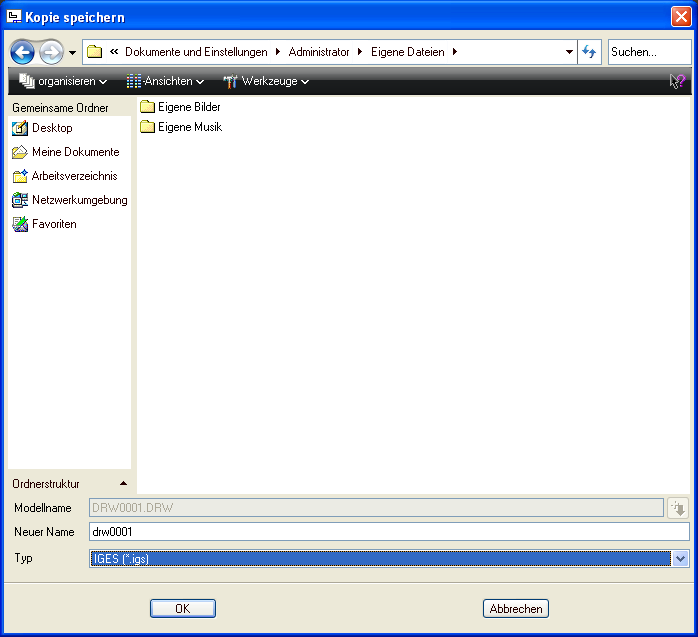Image resolution: width=698 pixels, height=637 pixels.
Task: Select Favoriten in shared folders
Action: click(x=54, y=224)
